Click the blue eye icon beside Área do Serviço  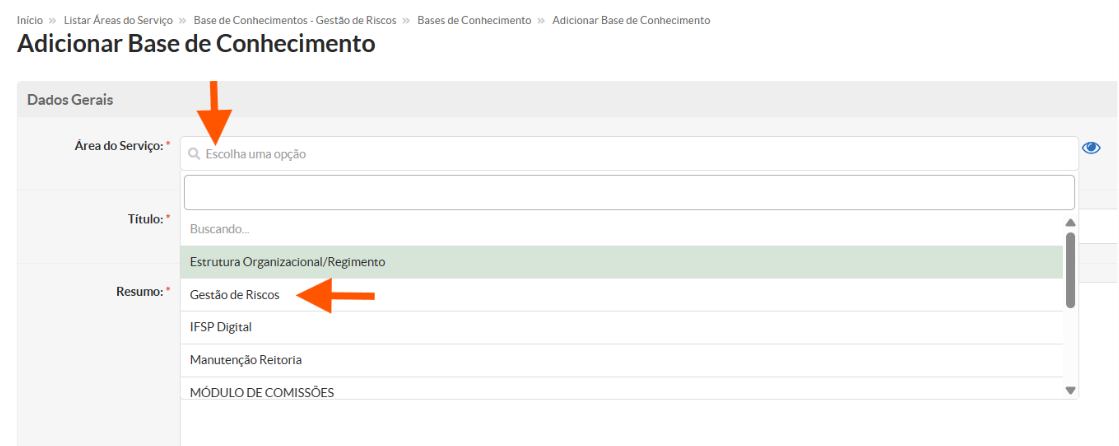click(1091, 148)
